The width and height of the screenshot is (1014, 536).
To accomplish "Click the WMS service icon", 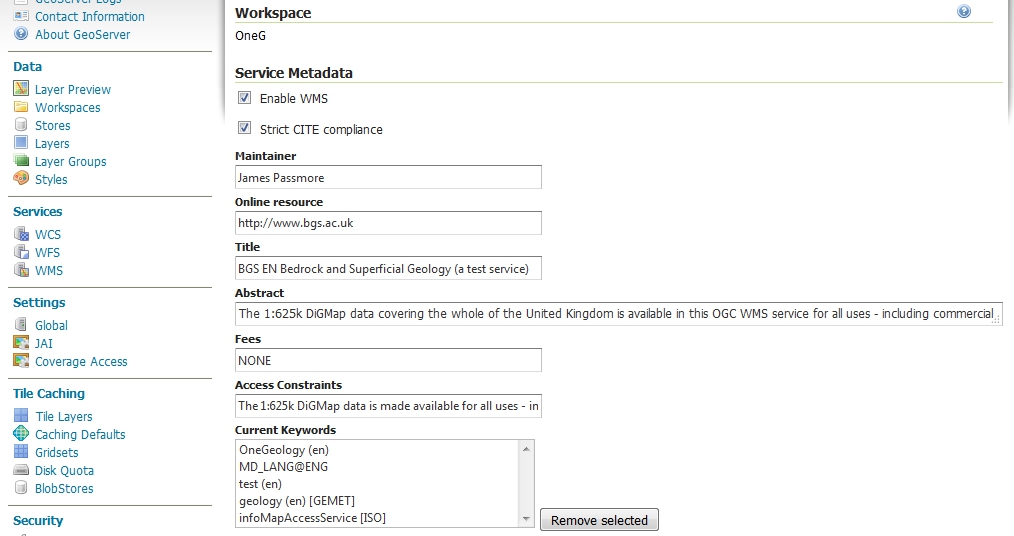I will (21, 270).
